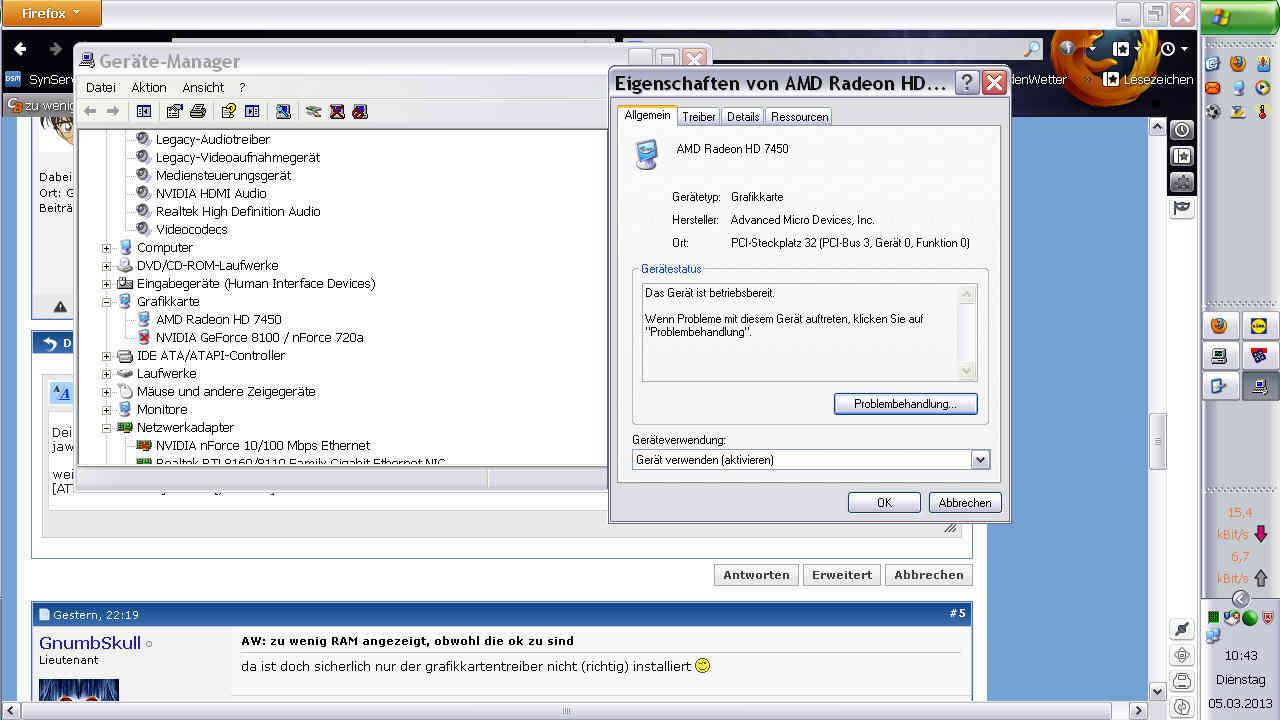Click scan for hardware changes toolbar icon
The width and height of the screenshot is (1280, 720).
point(283,111)
